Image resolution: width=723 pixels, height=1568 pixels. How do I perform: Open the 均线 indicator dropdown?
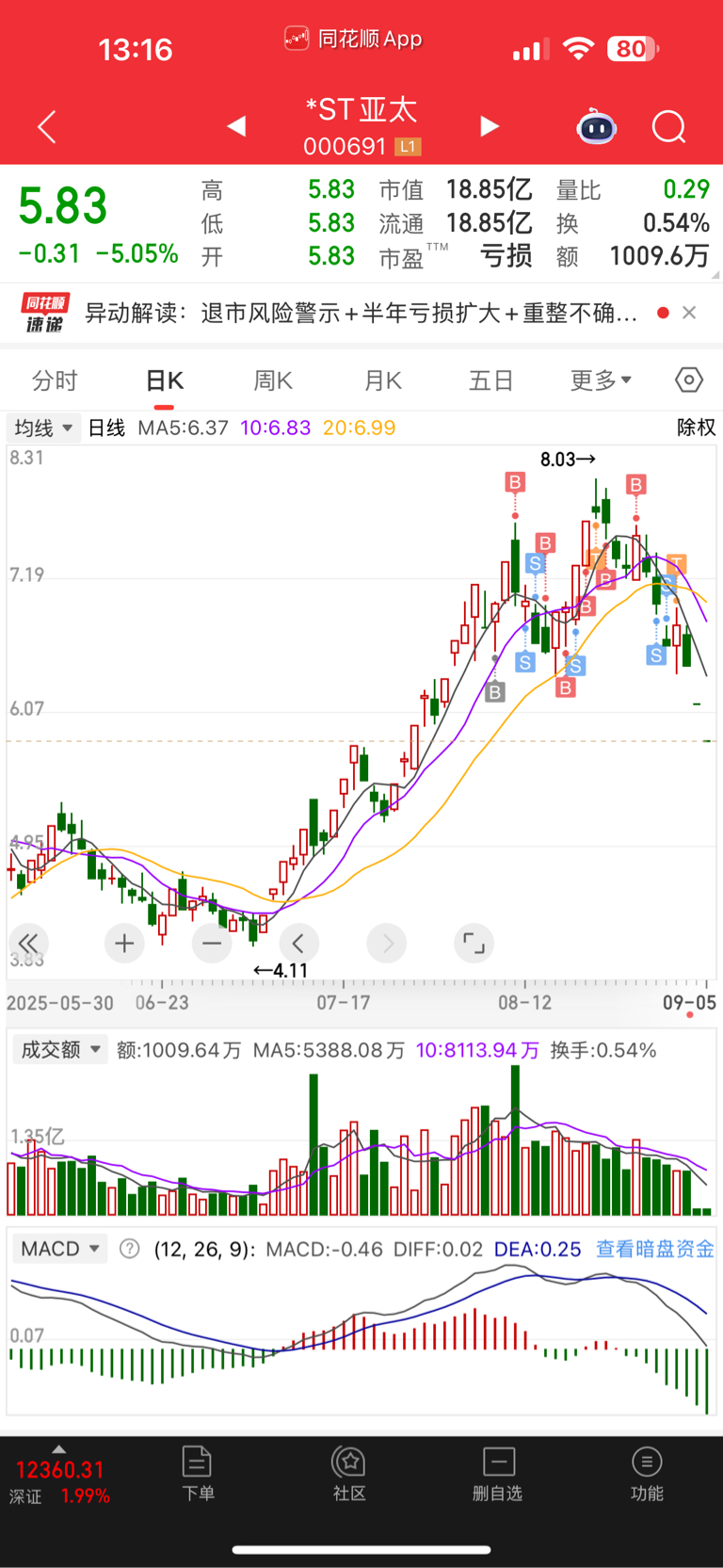43,428
